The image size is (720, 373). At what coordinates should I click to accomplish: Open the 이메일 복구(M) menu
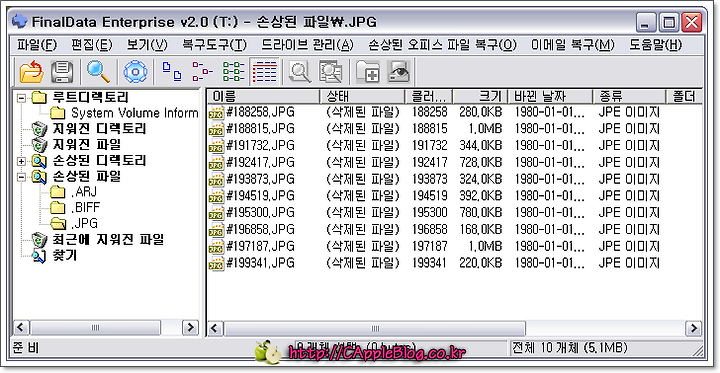(573, 45)
